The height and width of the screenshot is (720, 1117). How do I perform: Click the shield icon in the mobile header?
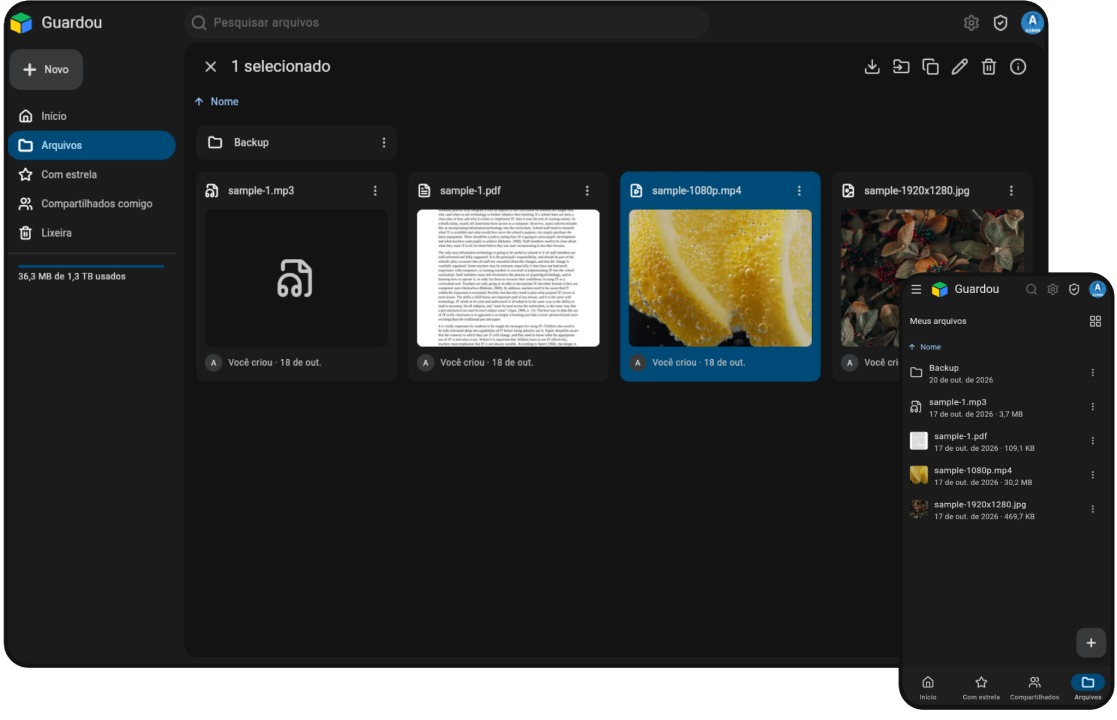(1074, 289)
